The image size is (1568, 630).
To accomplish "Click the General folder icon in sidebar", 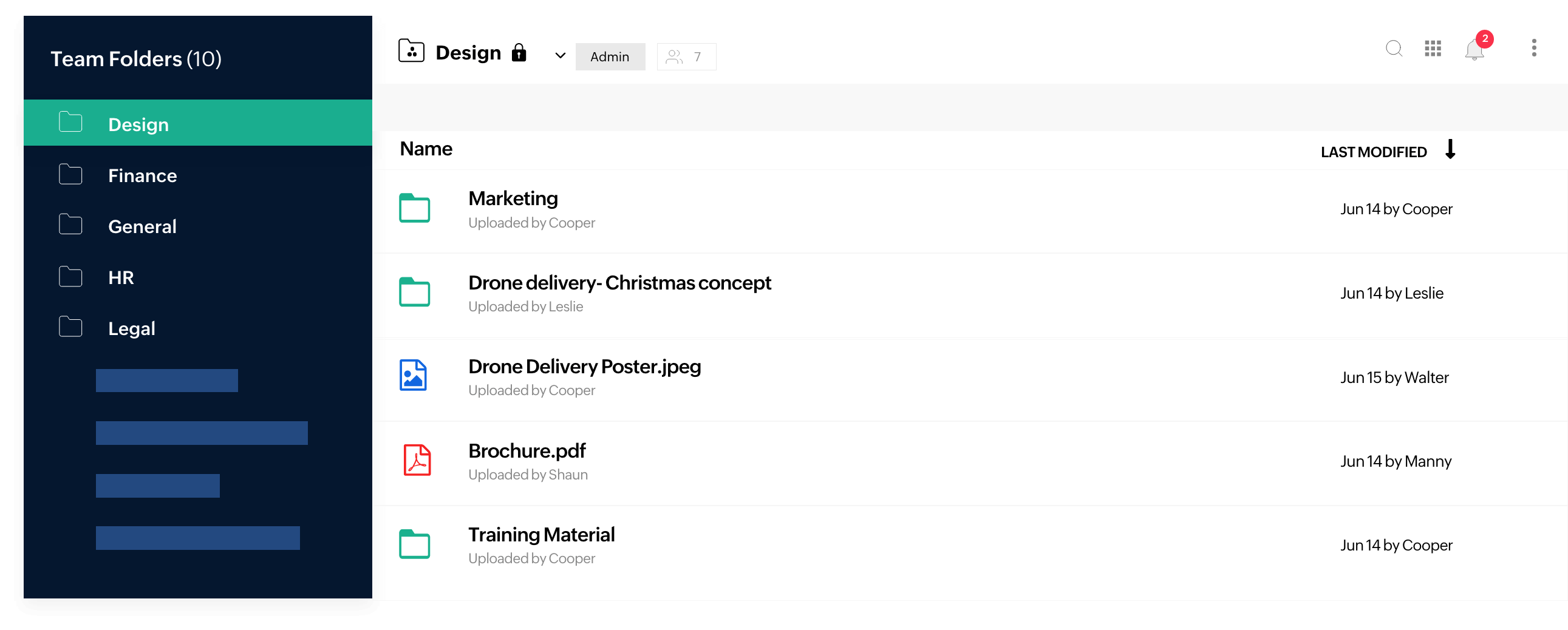I will pos(70,225).
